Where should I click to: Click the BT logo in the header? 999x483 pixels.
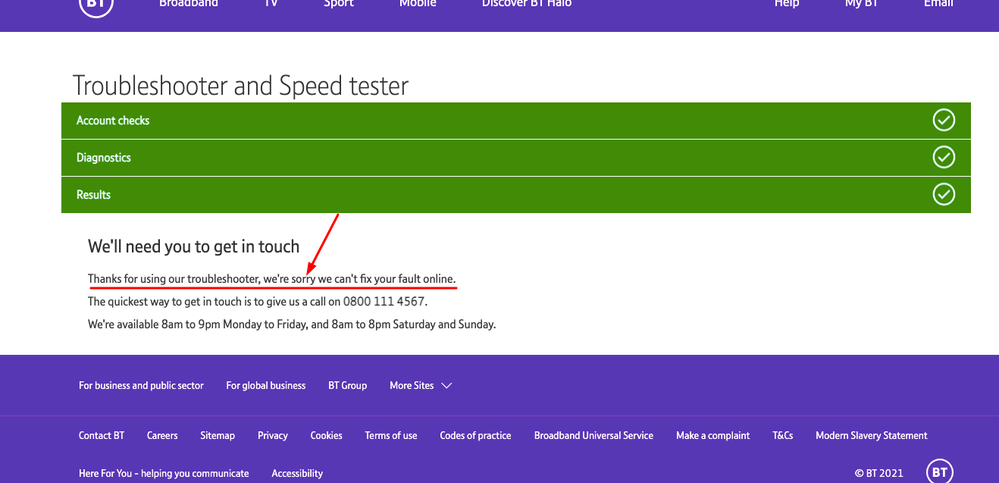(96, 5)
